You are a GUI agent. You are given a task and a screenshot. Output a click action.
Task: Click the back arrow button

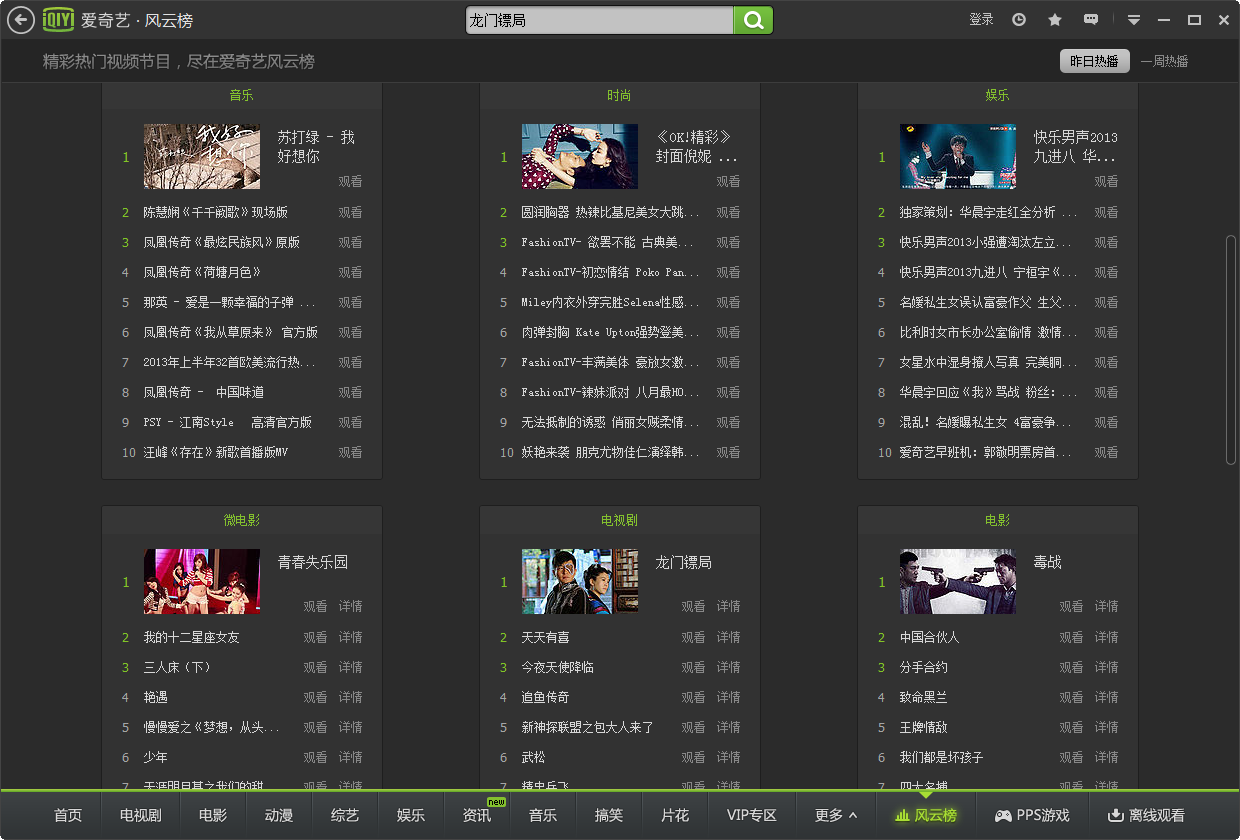tap(20, 20)
